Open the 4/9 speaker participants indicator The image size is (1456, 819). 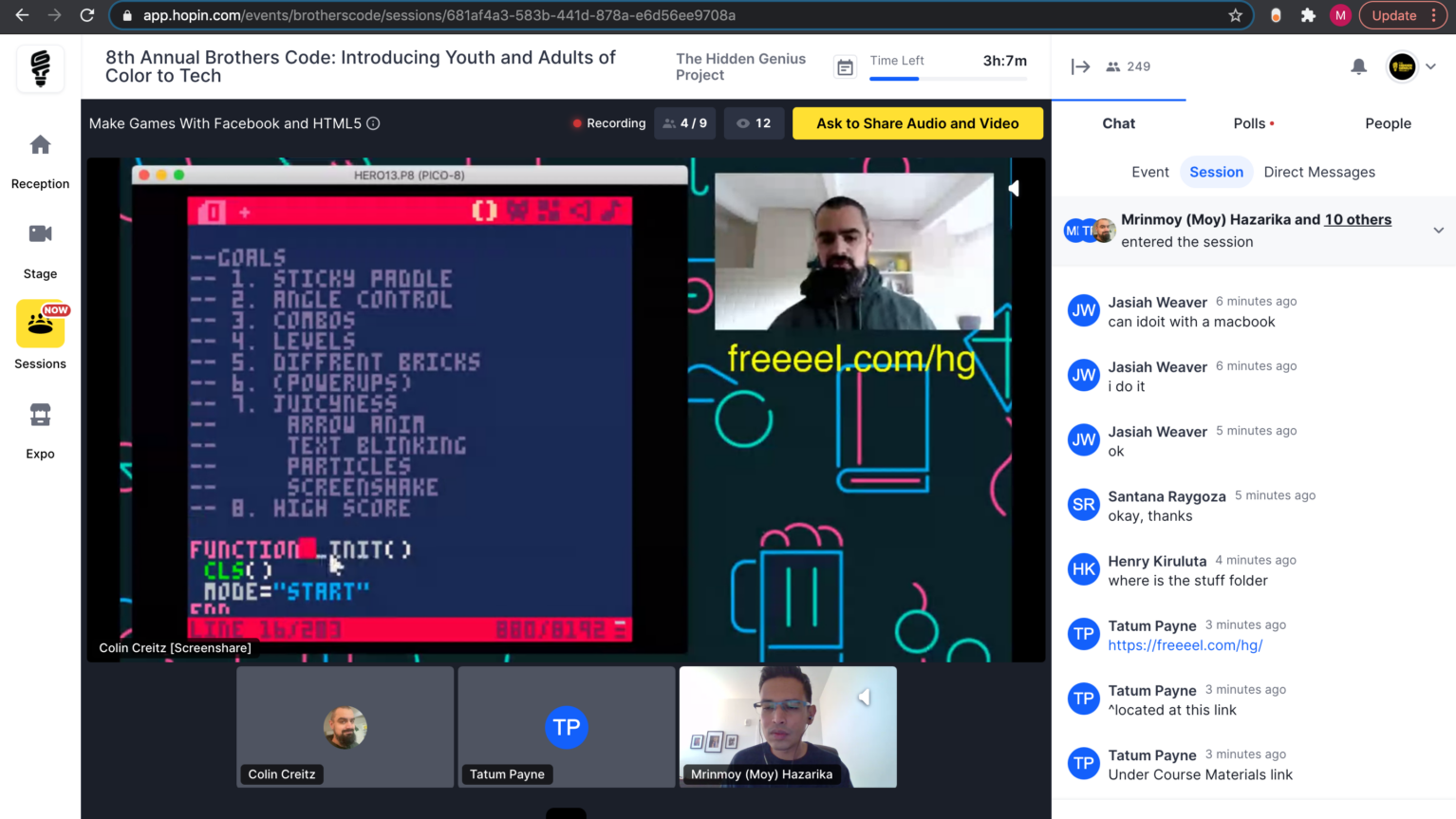point(685,123)
